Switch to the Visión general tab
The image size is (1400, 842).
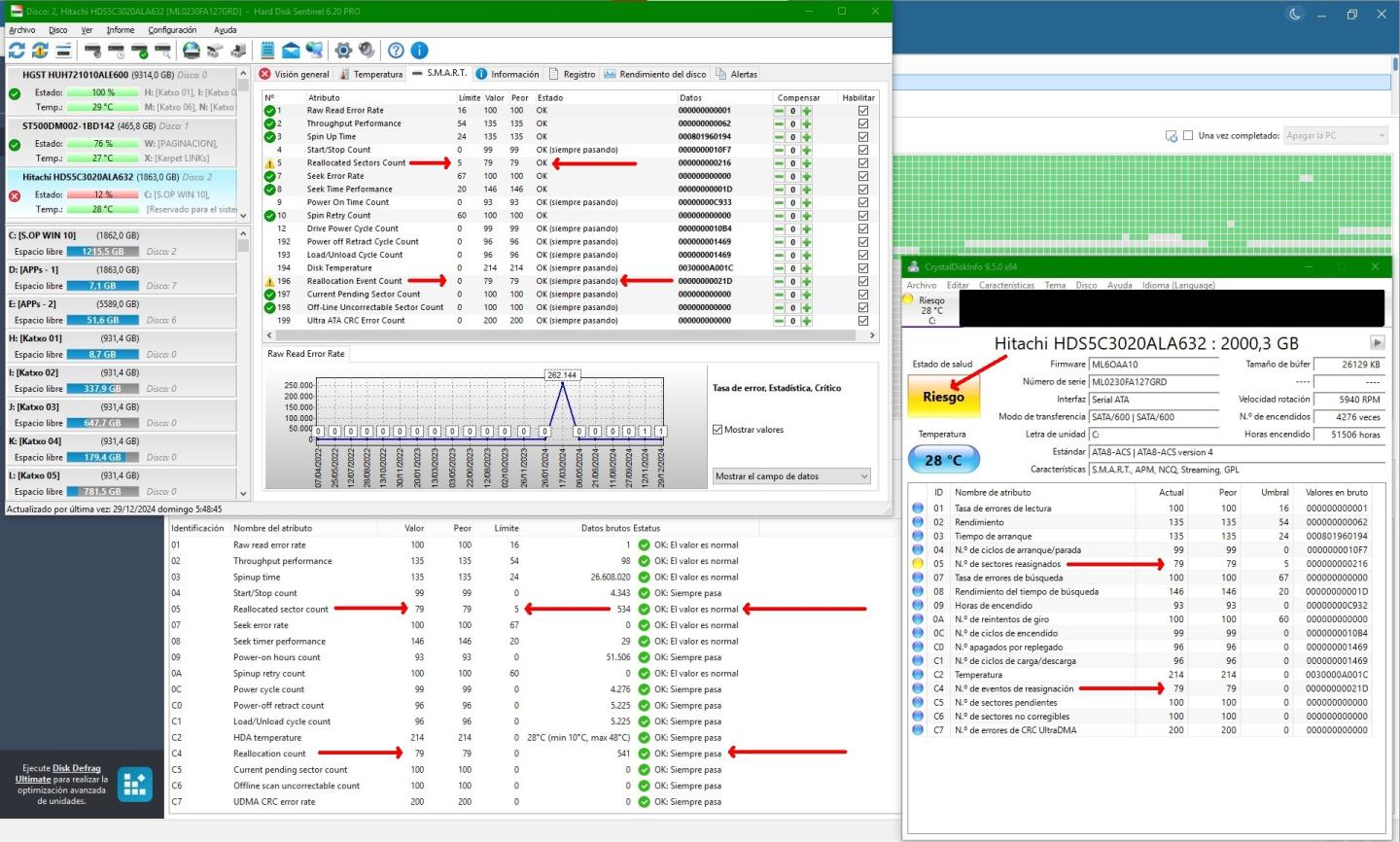point(295,74)
